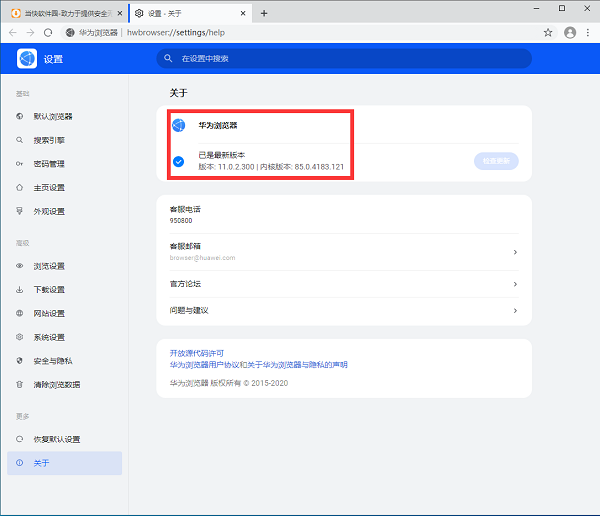Click the address bar URL hwbrowser://settings/help
The height and width of the screenshot is (516, 600).
pyautogui.click(x=176, y=33)
